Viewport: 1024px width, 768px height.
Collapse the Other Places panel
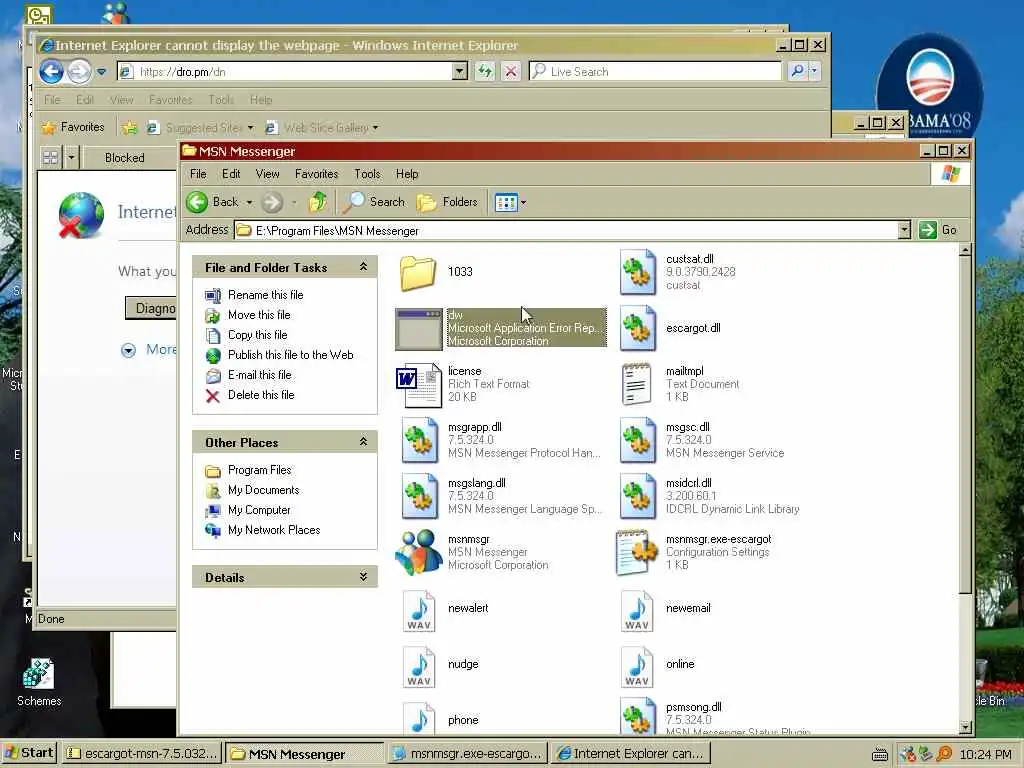363,442
